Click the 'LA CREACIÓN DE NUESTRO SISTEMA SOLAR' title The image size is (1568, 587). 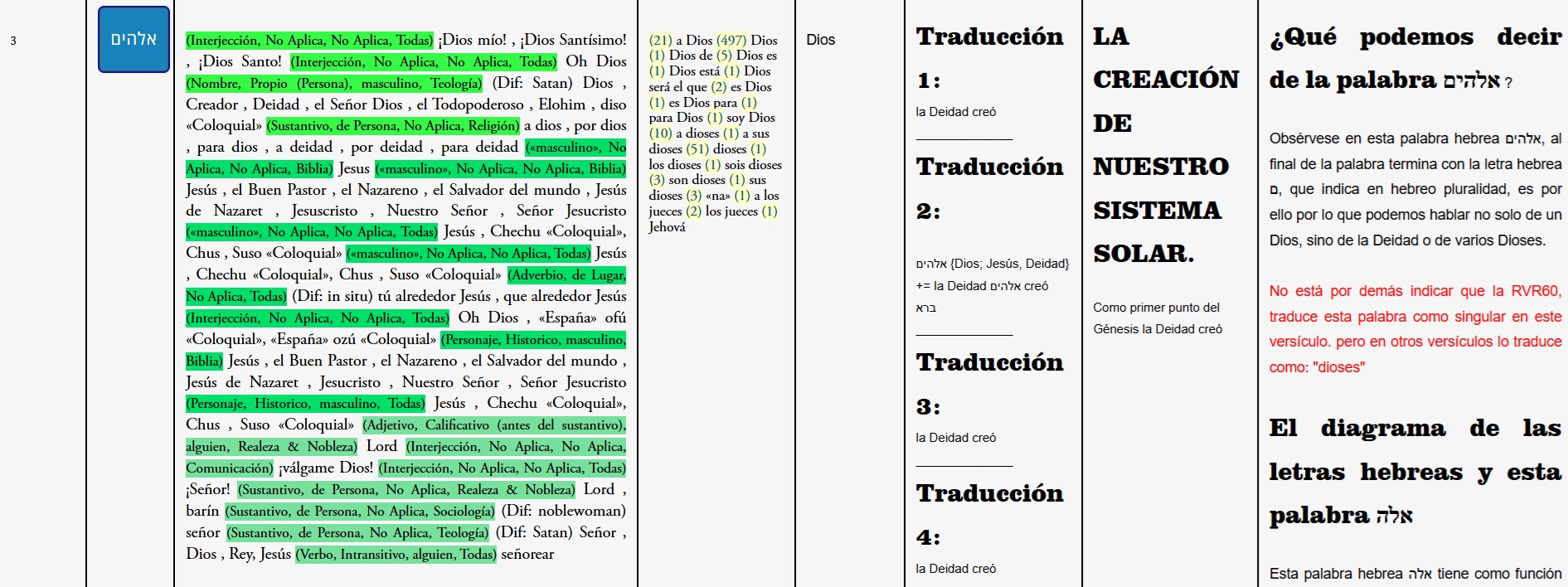click(1165, 144)
